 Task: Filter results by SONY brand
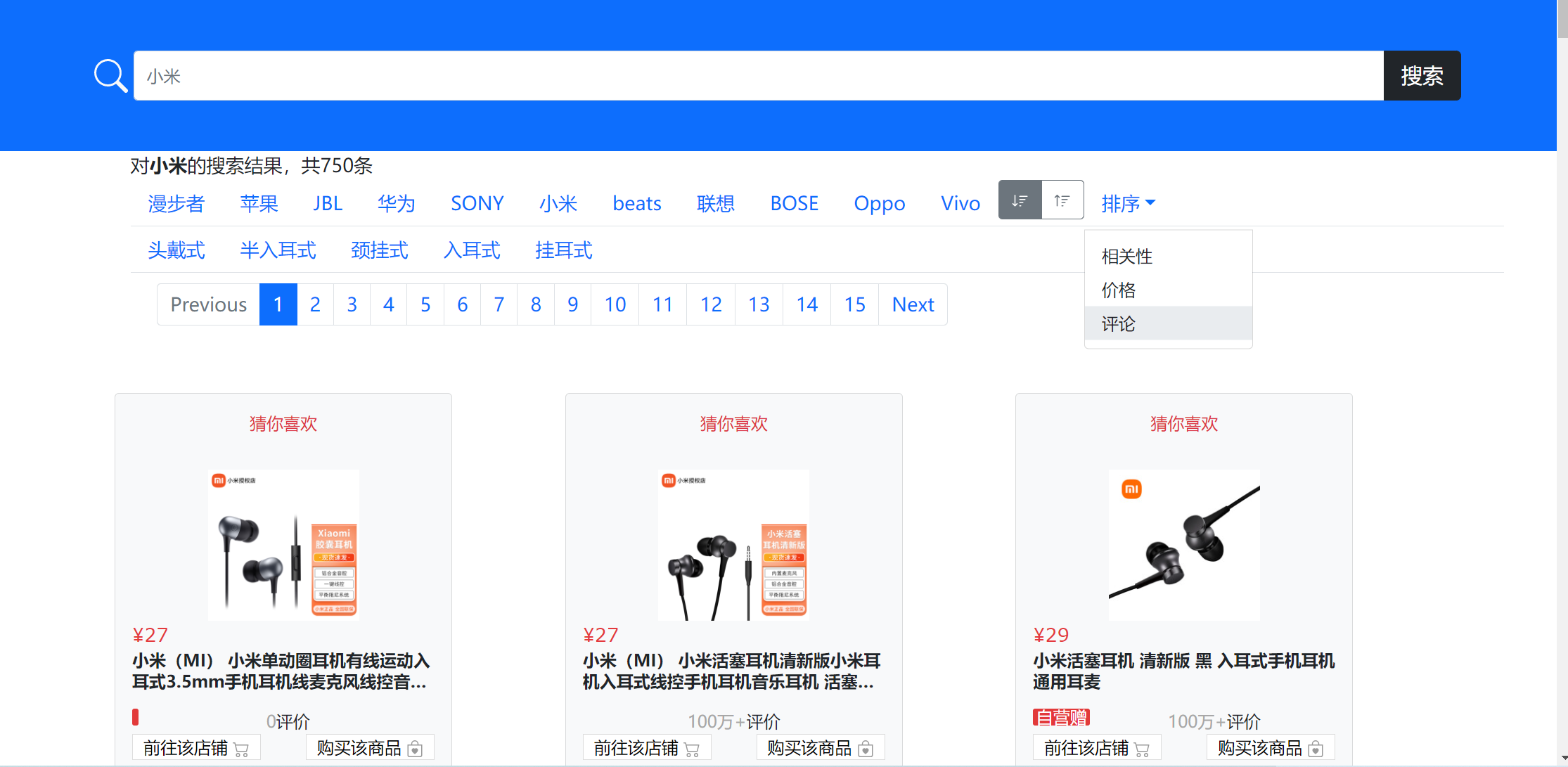(x=477, y=203)
